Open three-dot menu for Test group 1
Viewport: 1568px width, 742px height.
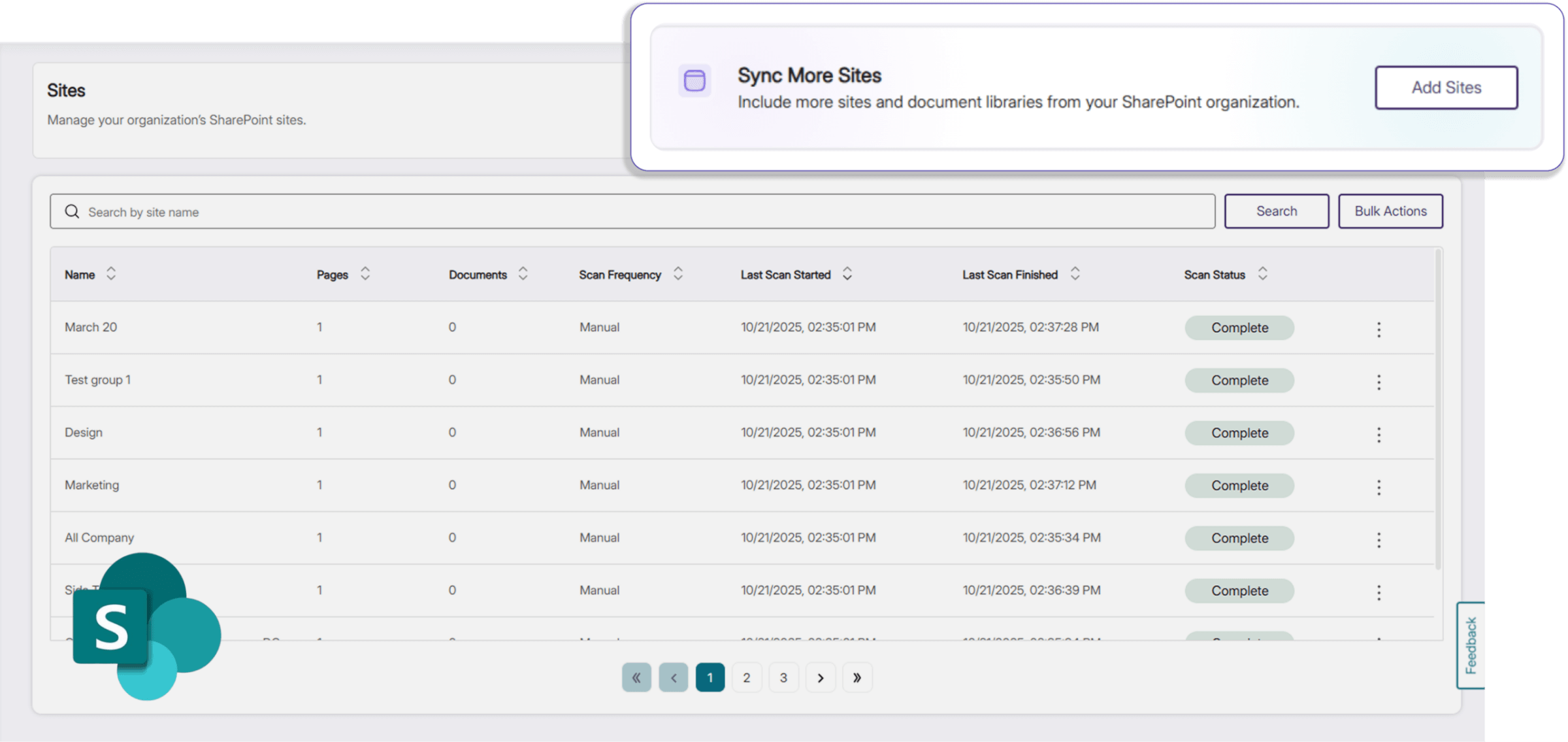[1379, 382]
